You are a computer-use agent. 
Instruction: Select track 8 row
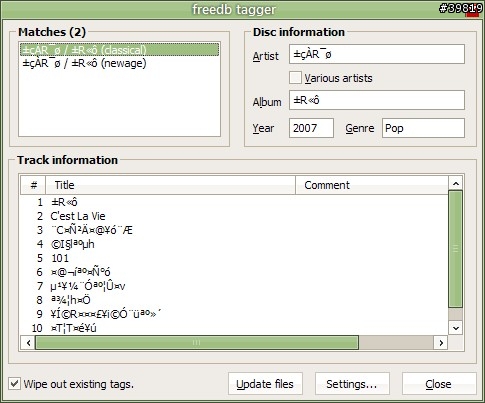click(234, 300)
